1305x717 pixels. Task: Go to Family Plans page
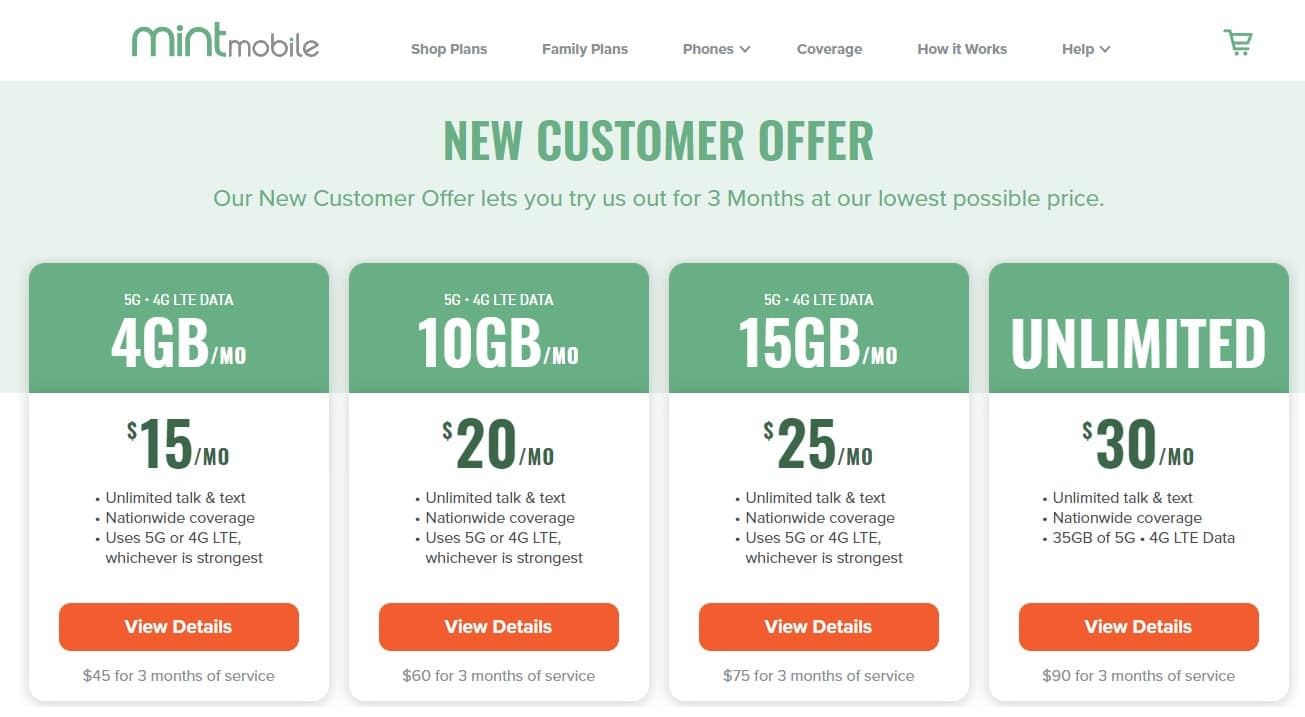(585, 49)
